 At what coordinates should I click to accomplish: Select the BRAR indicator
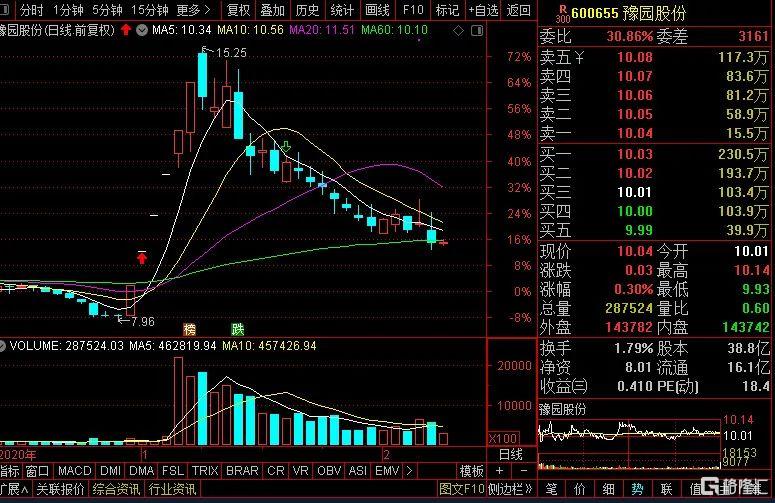[x=242, y=471]
